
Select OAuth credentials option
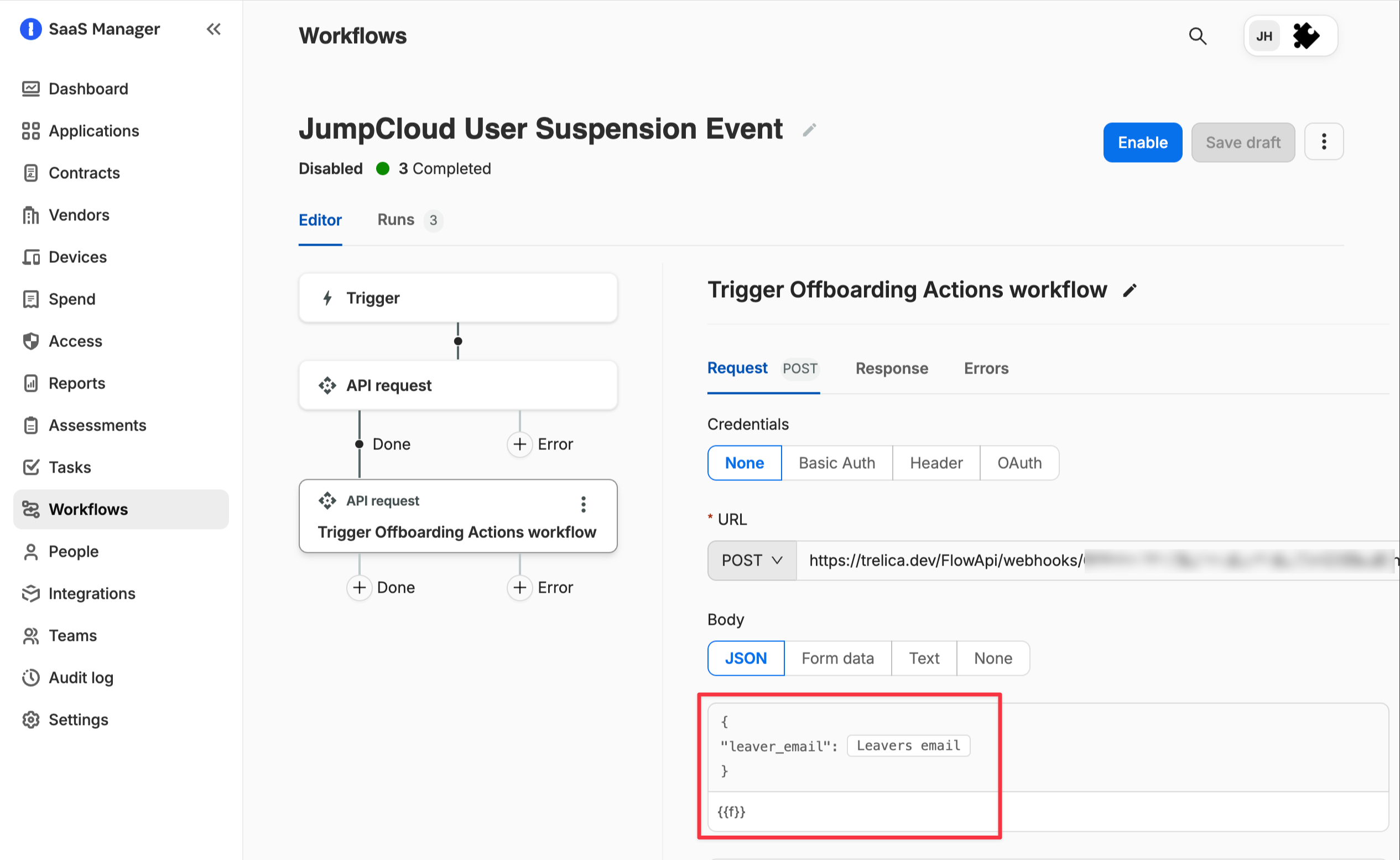pos(1020,463)
